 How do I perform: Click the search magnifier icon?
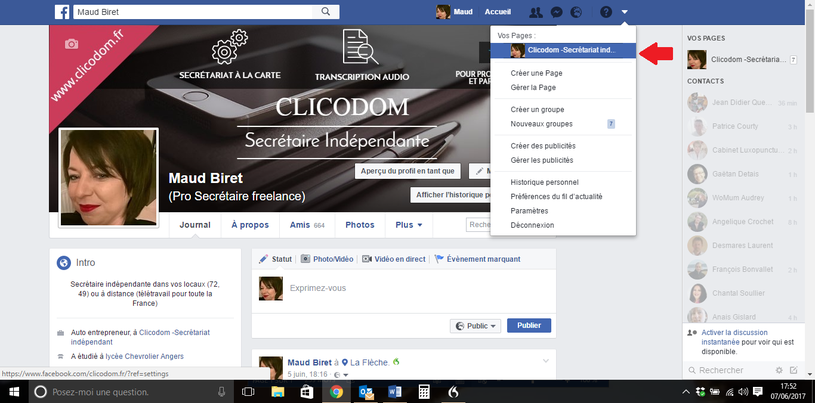(x=325, y=11)
